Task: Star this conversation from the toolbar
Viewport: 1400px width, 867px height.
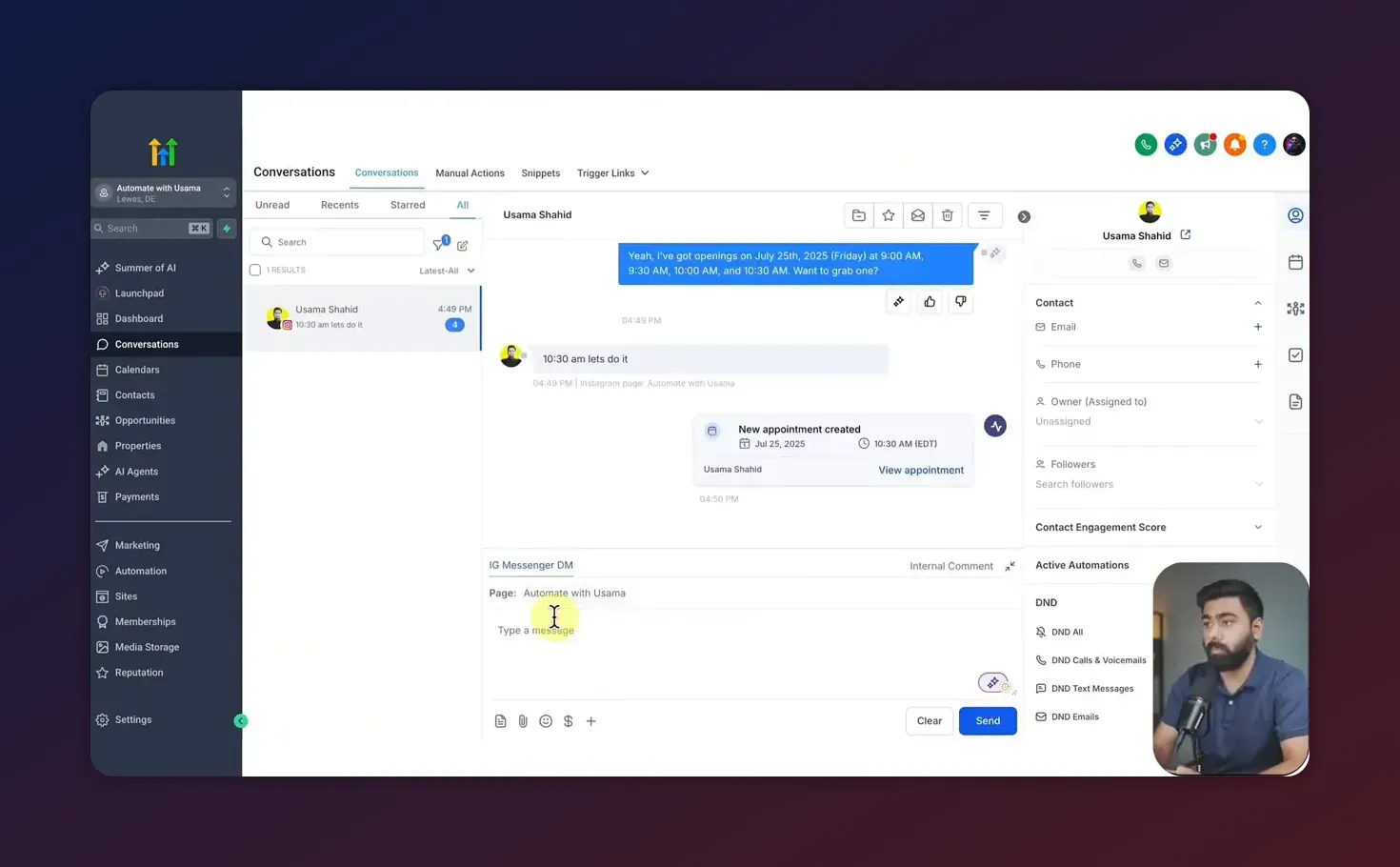Action: (x=888, y=214)
